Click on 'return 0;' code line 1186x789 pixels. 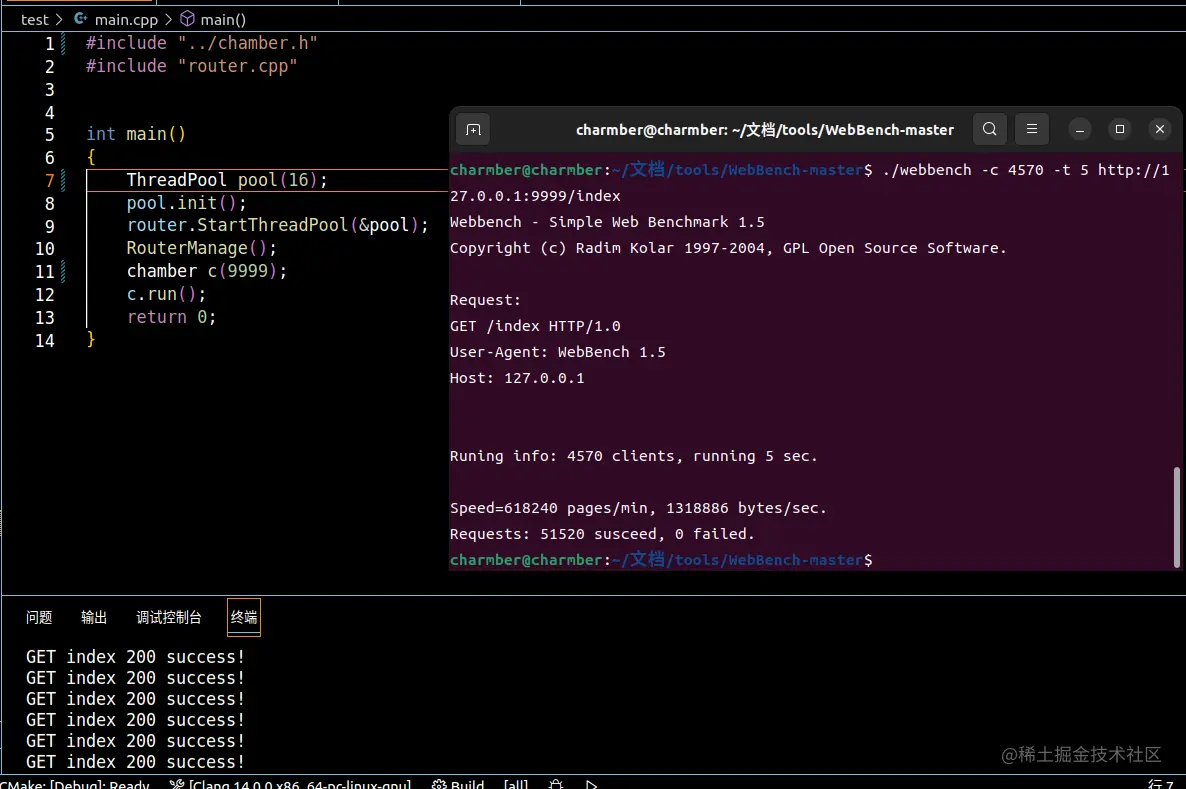pos(171,317)
